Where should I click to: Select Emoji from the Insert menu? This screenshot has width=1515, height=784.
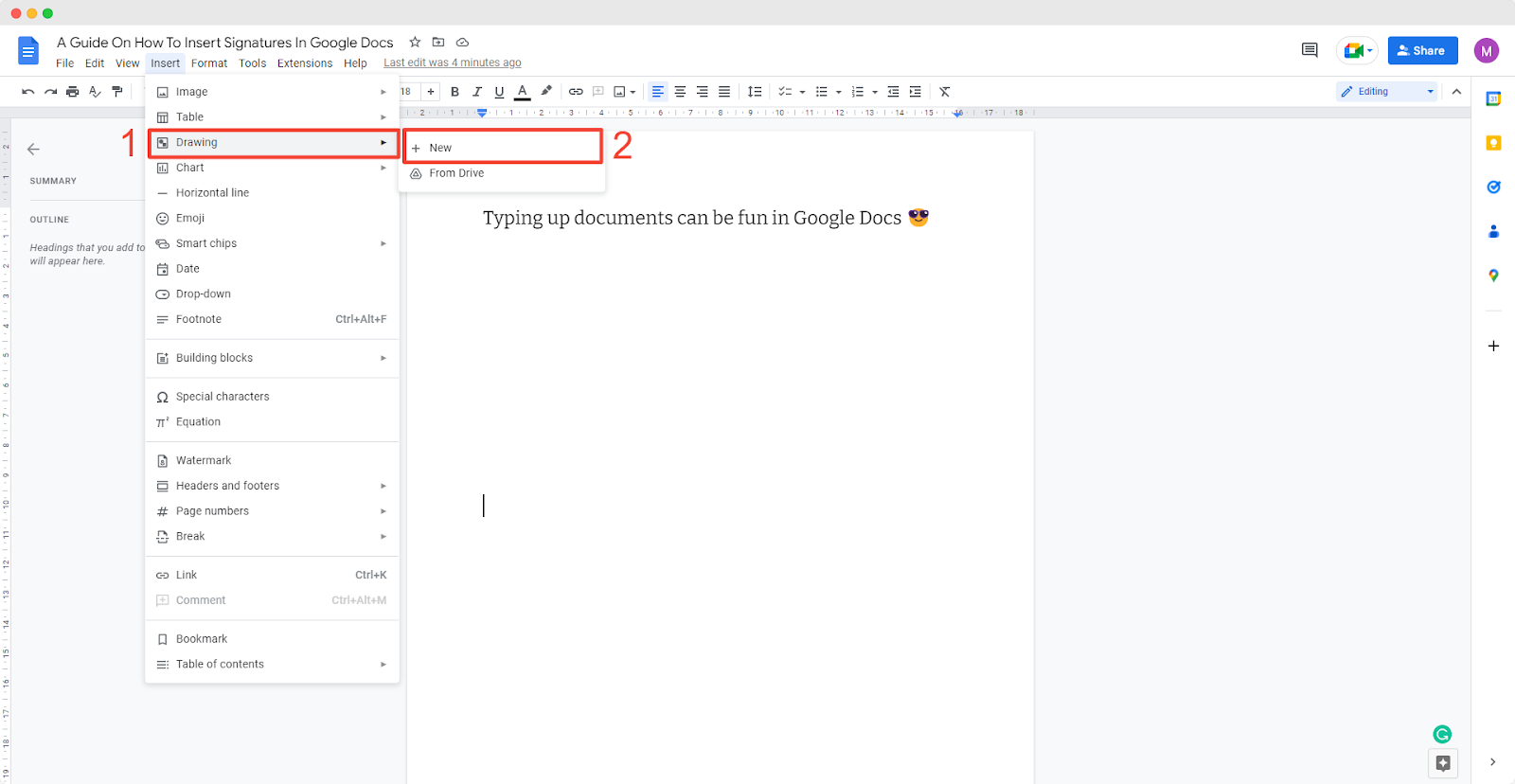click(x=273, y=218)
